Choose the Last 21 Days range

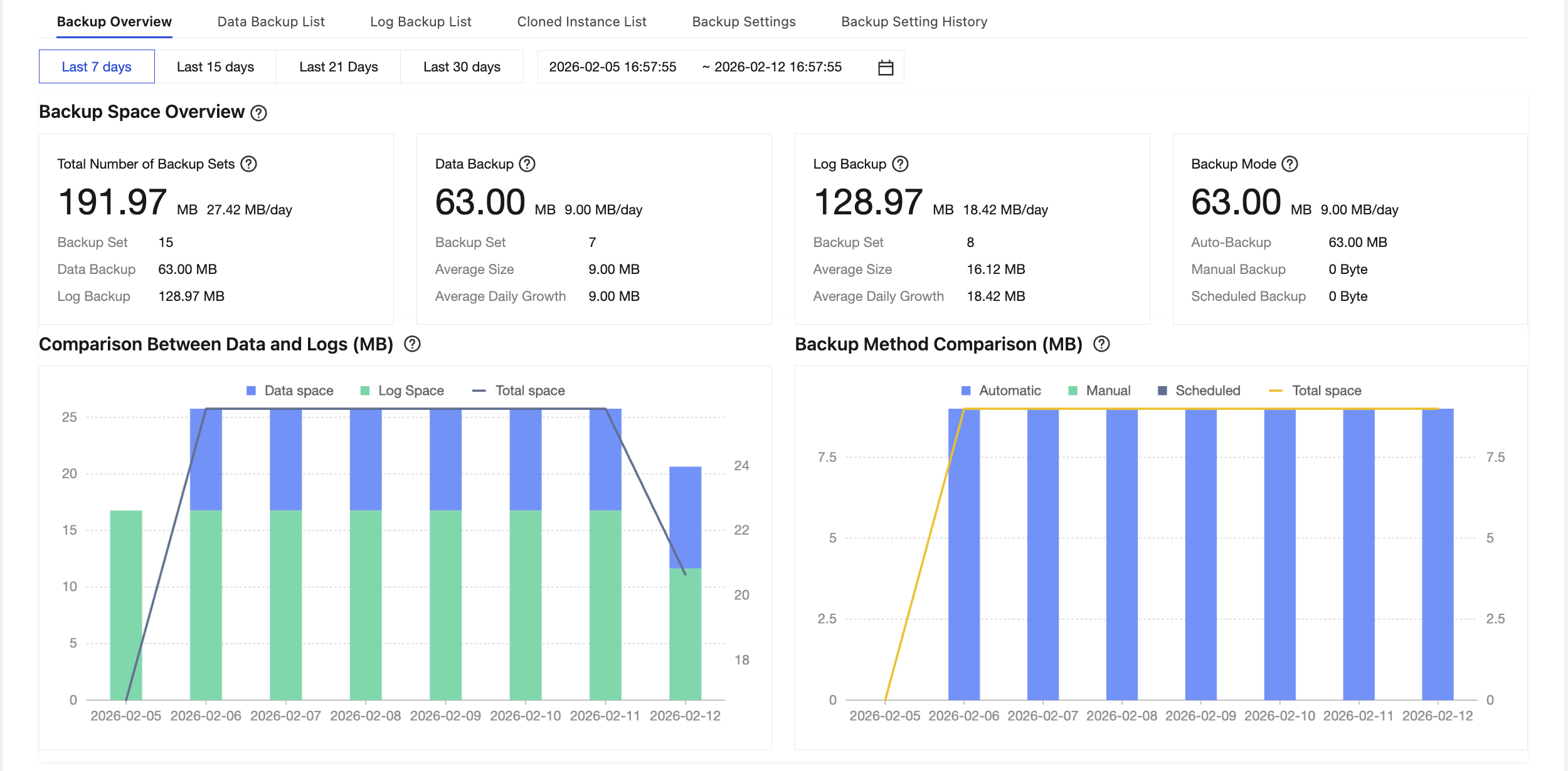pyautogui.click(x=339, y=67)
